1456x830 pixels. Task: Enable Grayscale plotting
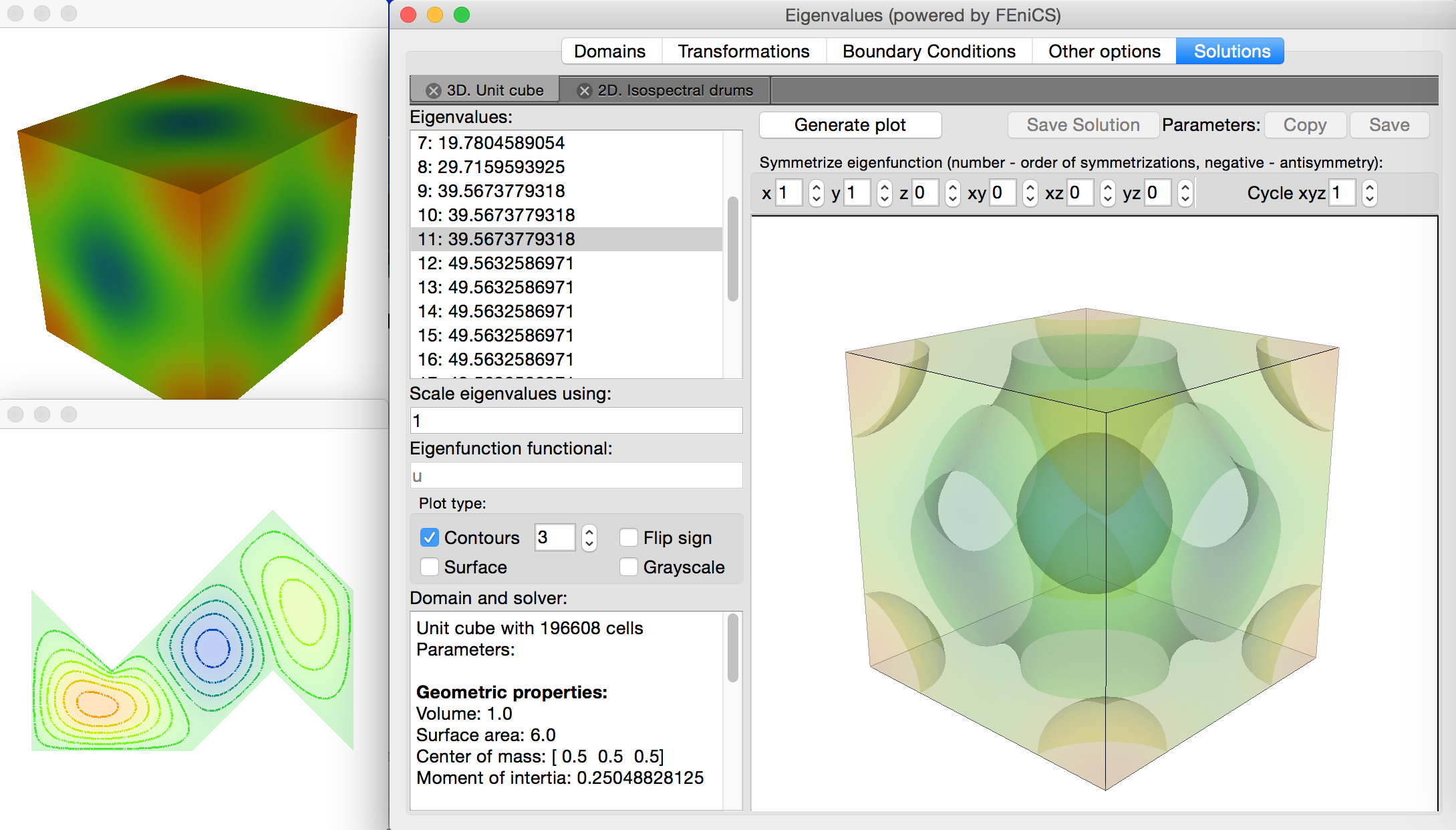coord(628,567)
